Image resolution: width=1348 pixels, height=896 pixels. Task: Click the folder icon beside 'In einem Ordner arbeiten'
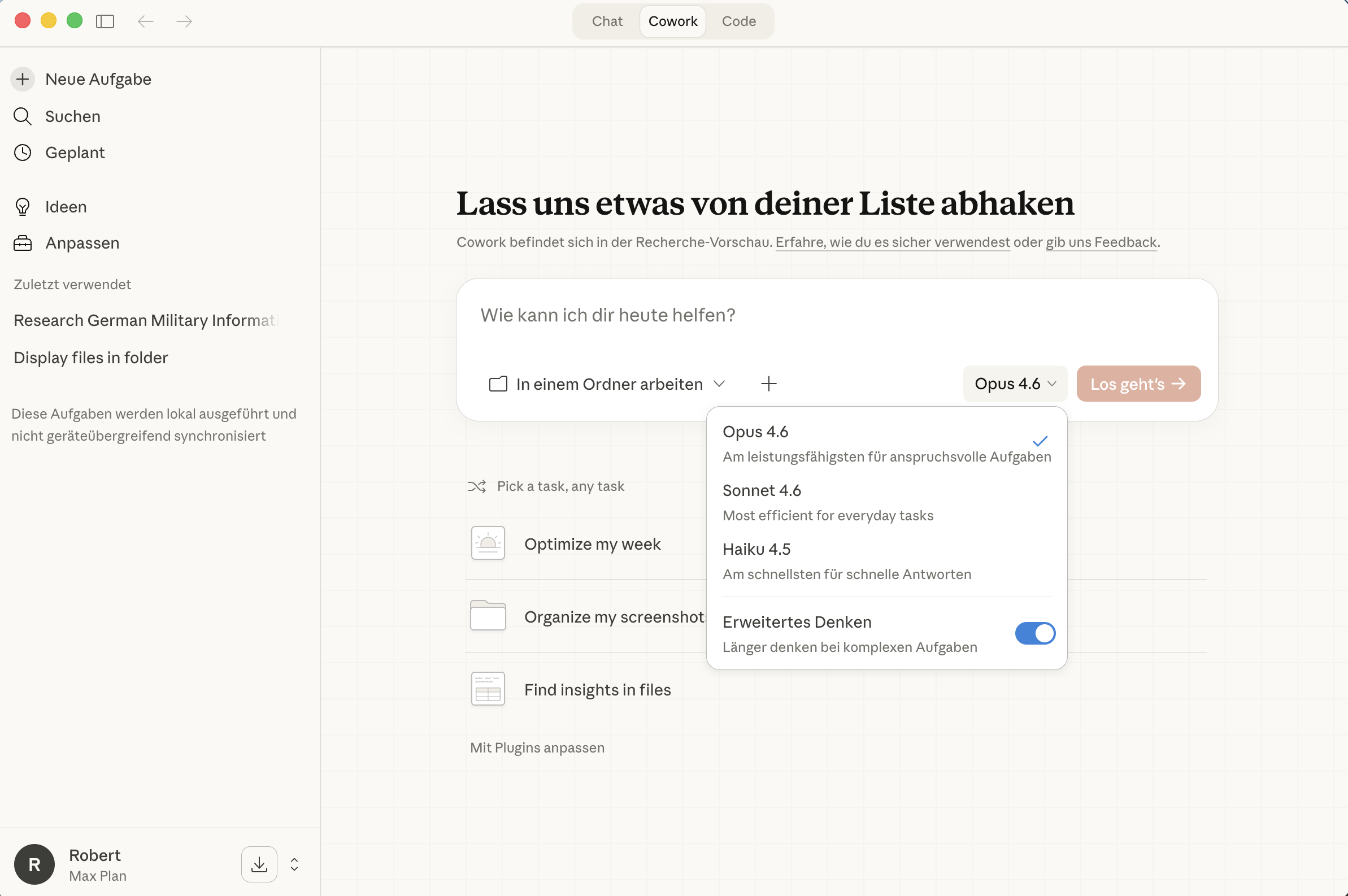coord(497,384)
